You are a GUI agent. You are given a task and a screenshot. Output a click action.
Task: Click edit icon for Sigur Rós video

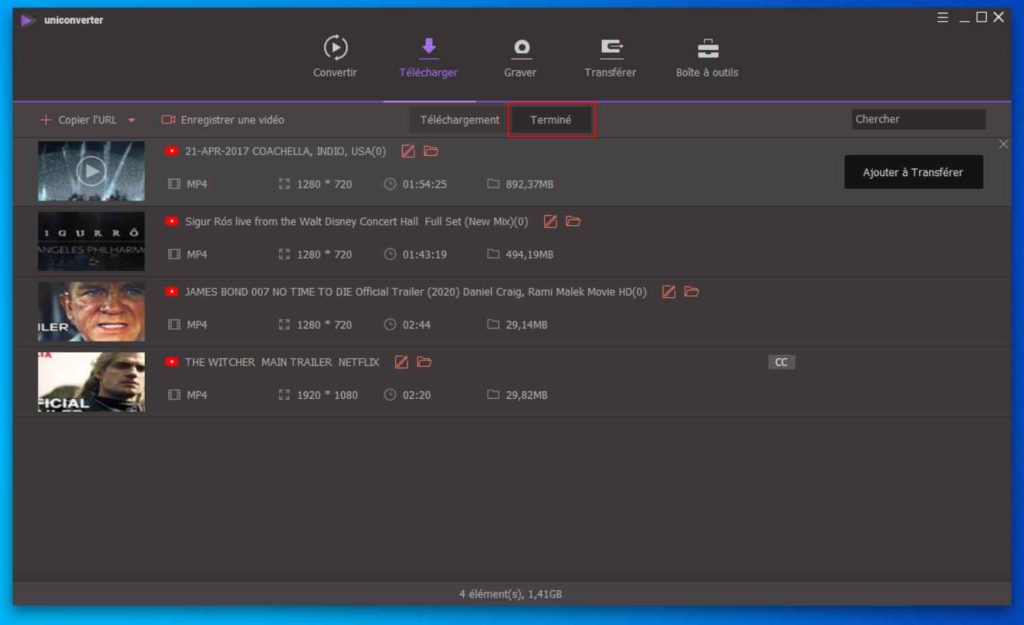[551, 222]
